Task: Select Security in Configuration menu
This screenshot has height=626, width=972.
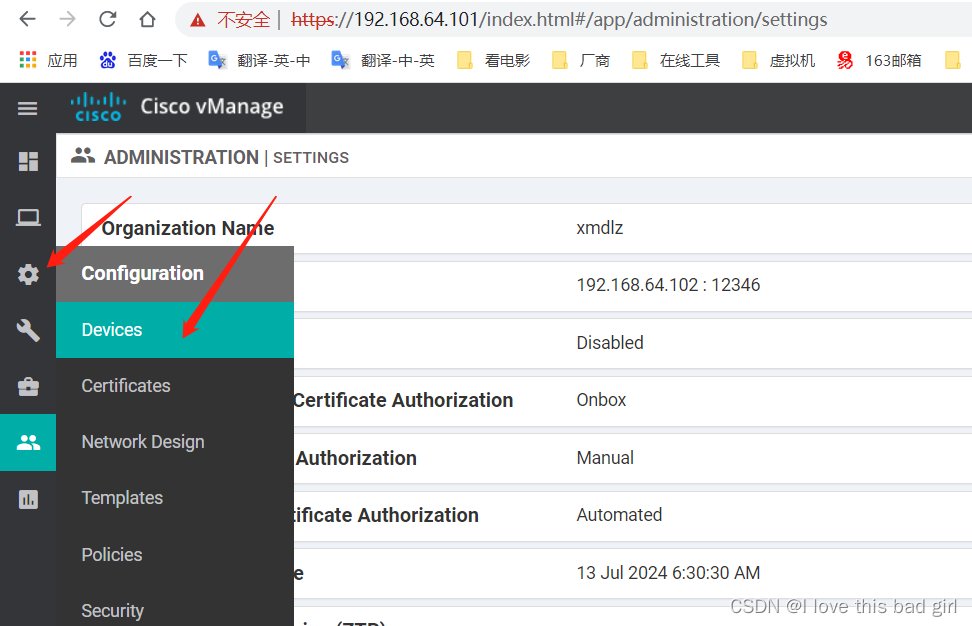Action: click(175, 611)
